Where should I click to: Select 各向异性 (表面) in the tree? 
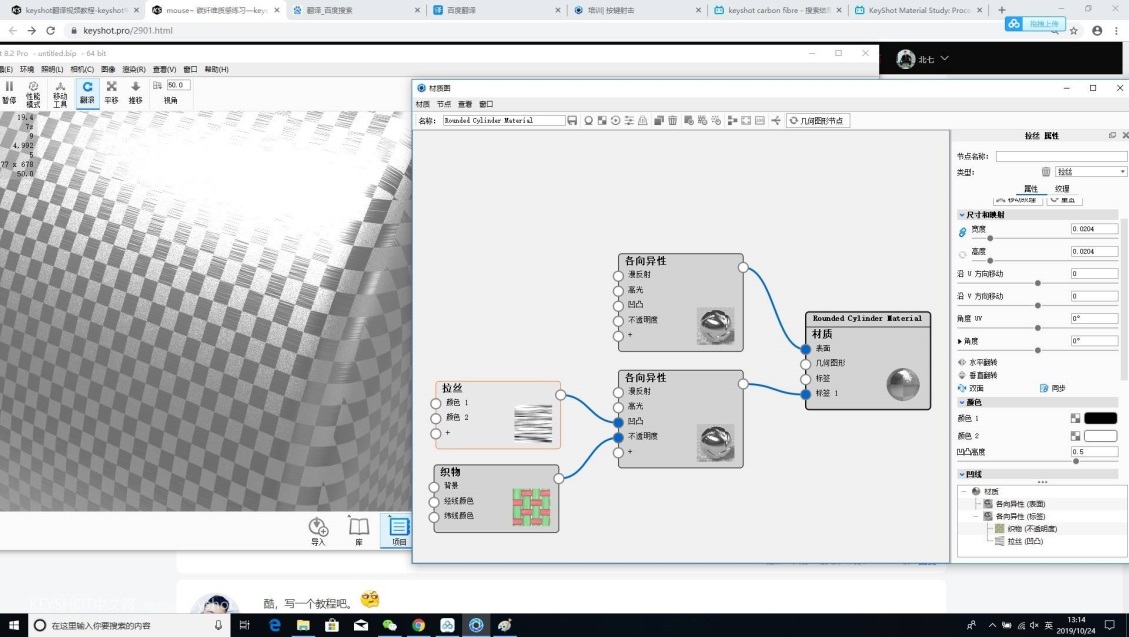click(1020, 504)
